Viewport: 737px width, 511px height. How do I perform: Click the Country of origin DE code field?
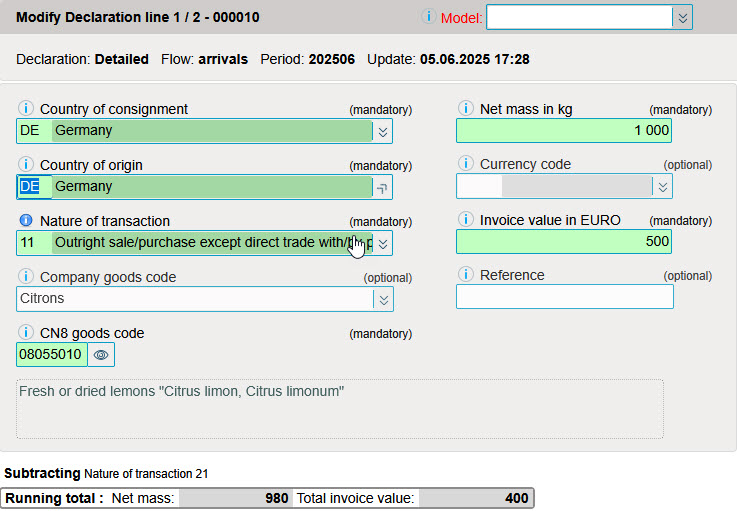pos(31,187)
